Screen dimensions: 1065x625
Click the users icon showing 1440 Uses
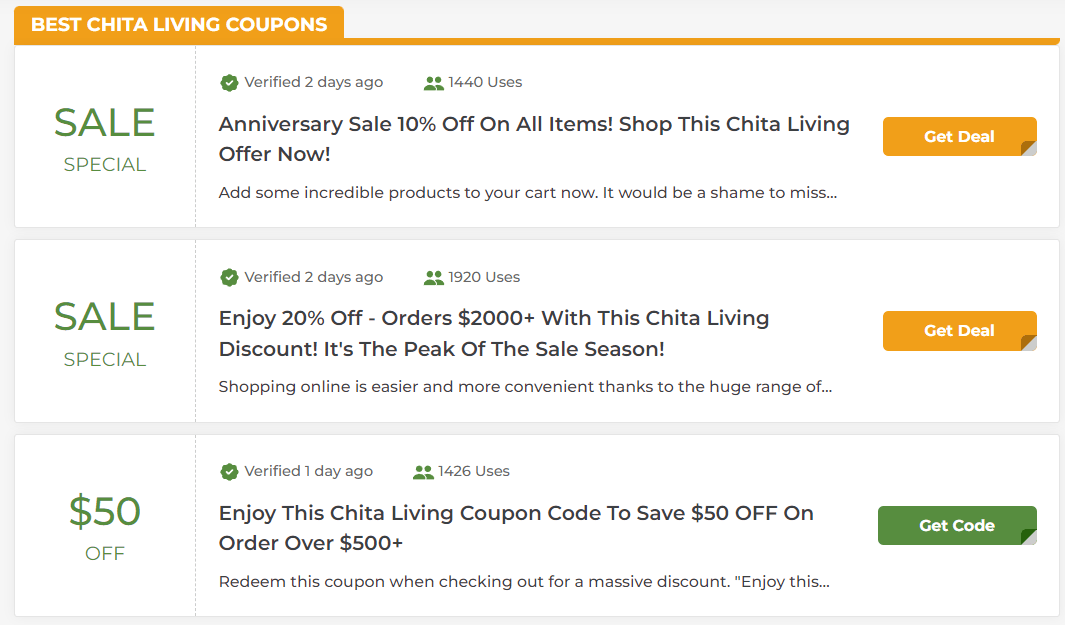click(433, 82)
